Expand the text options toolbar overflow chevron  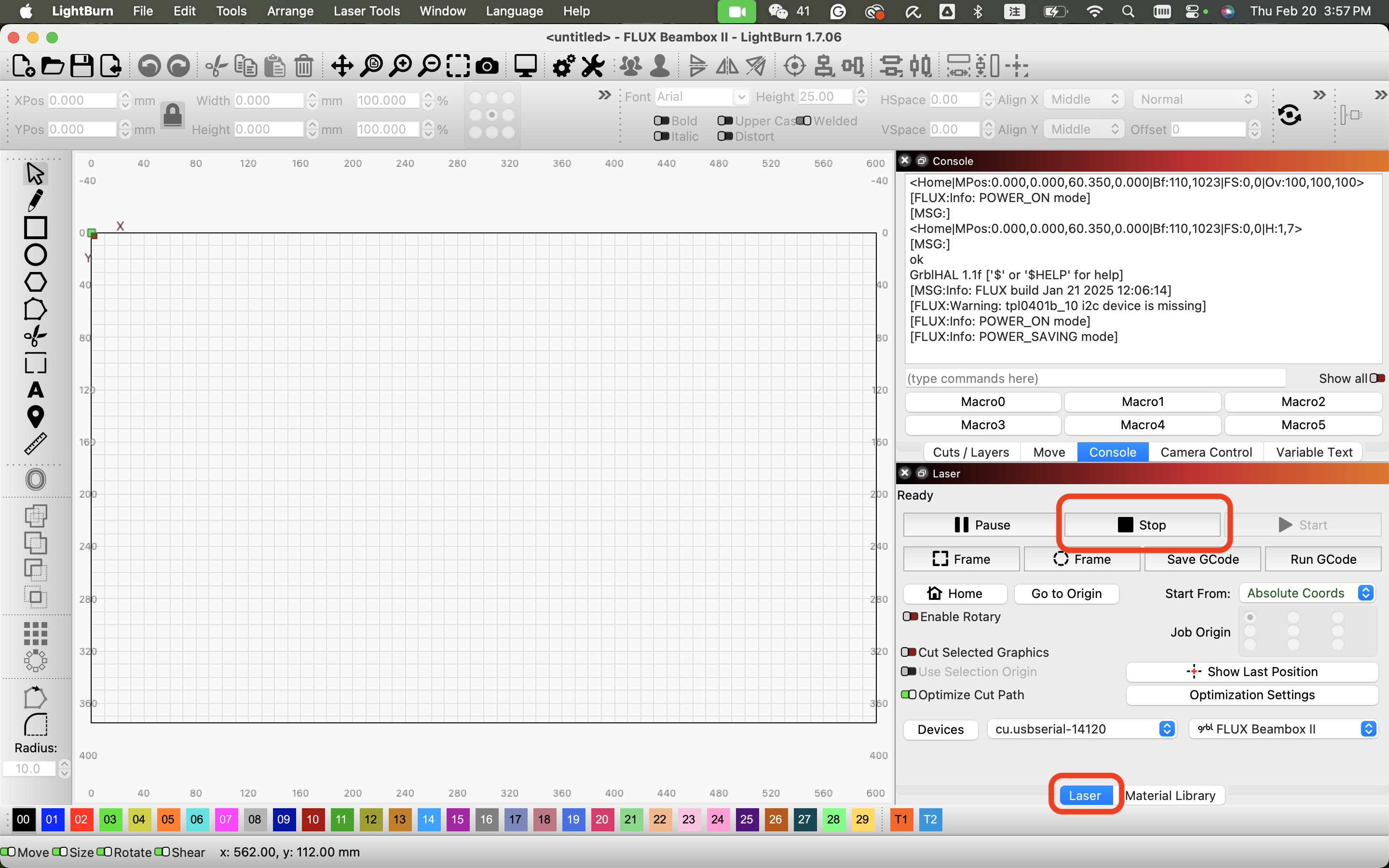point(1319,95)
